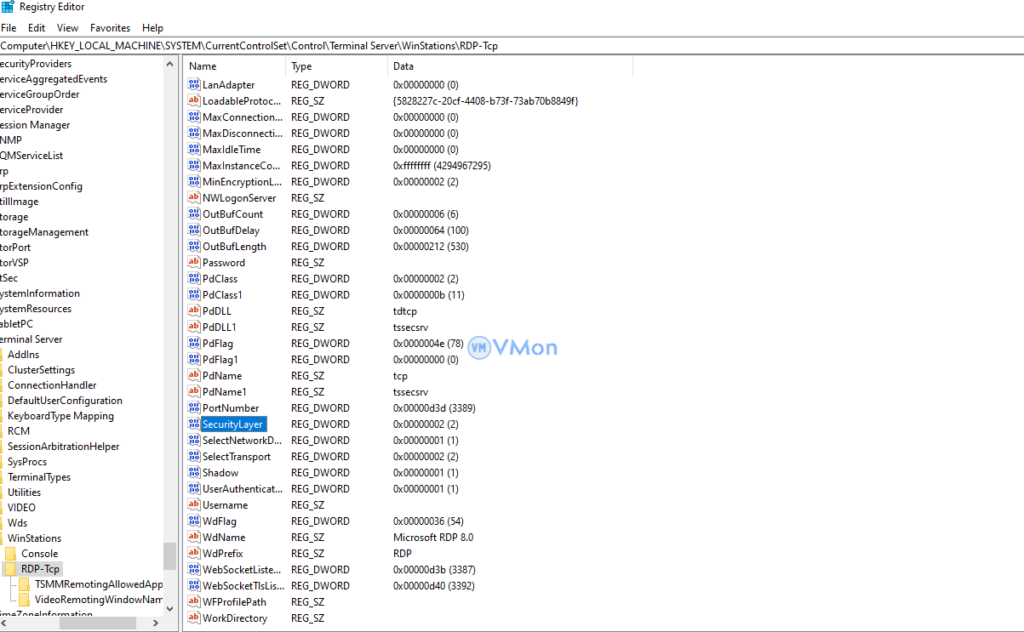Click the data cell 0x00000d3d (3389)

434,408
